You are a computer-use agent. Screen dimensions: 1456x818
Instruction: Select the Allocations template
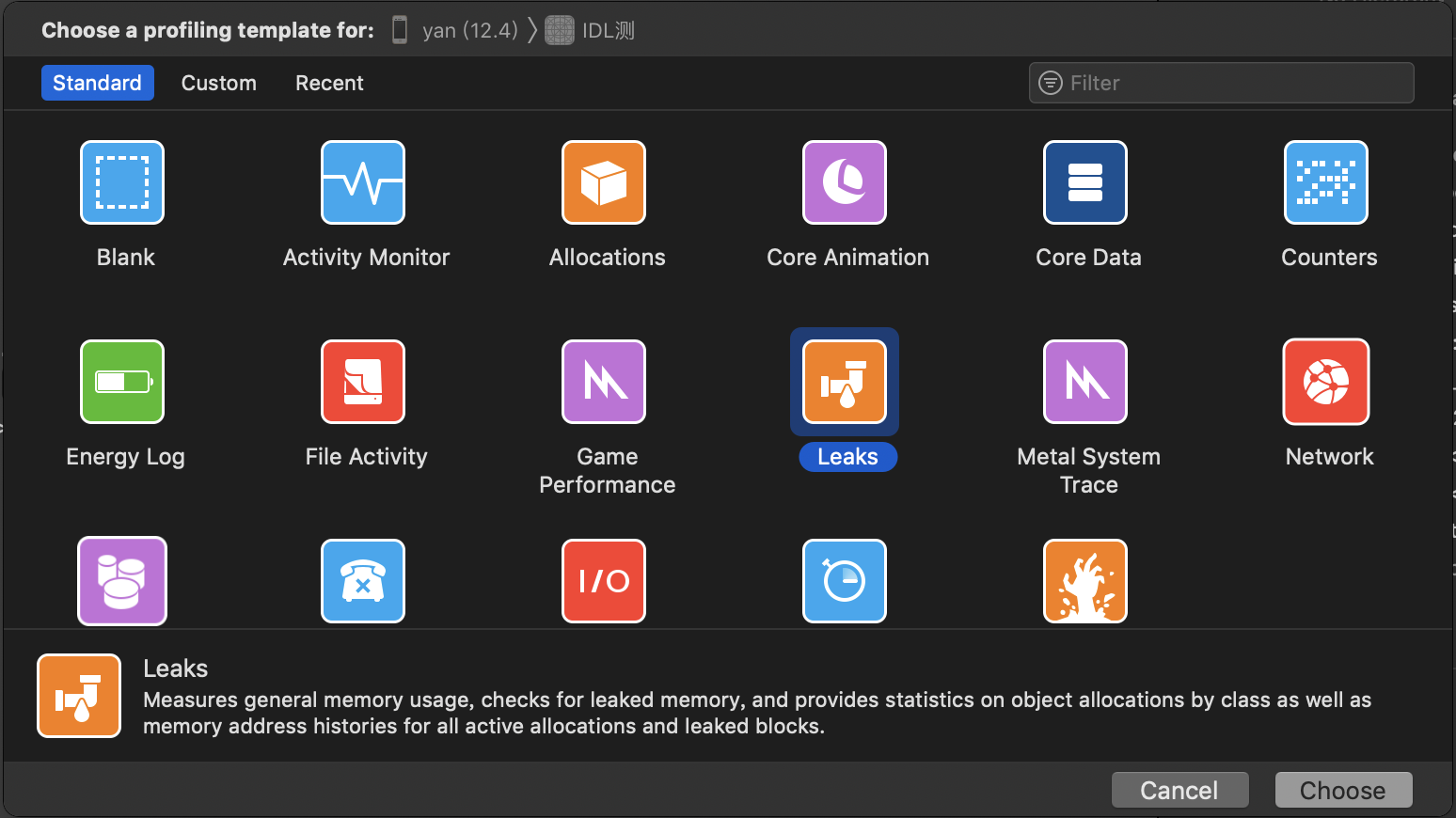tap(604, 182)
